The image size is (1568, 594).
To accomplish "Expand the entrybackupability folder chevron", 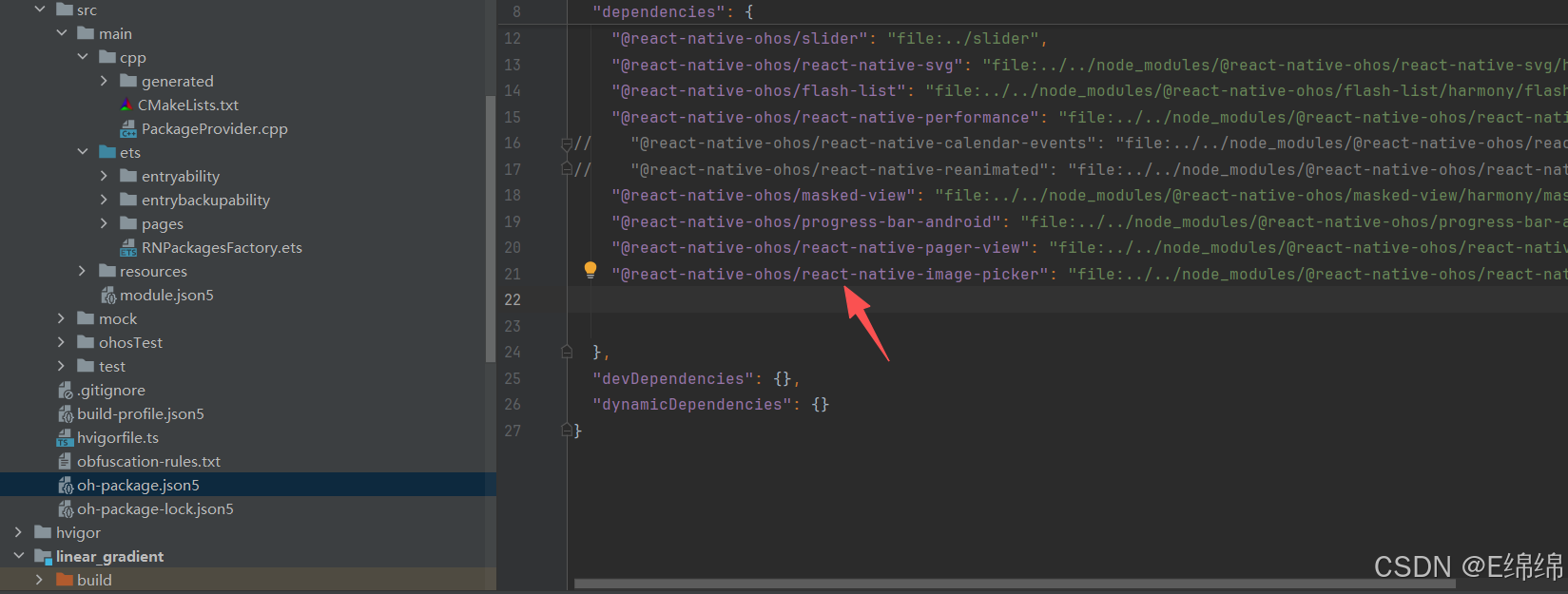I will (x=104, y=200).
